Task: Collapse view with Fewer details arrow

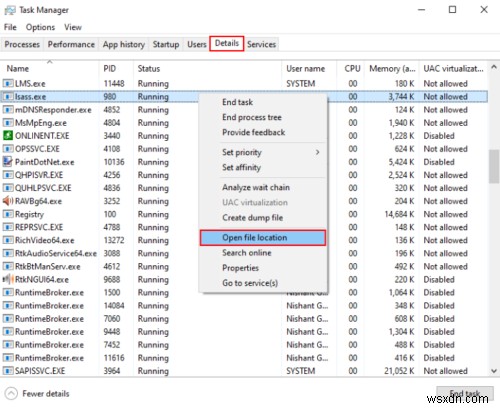Action: click(11, 394)
